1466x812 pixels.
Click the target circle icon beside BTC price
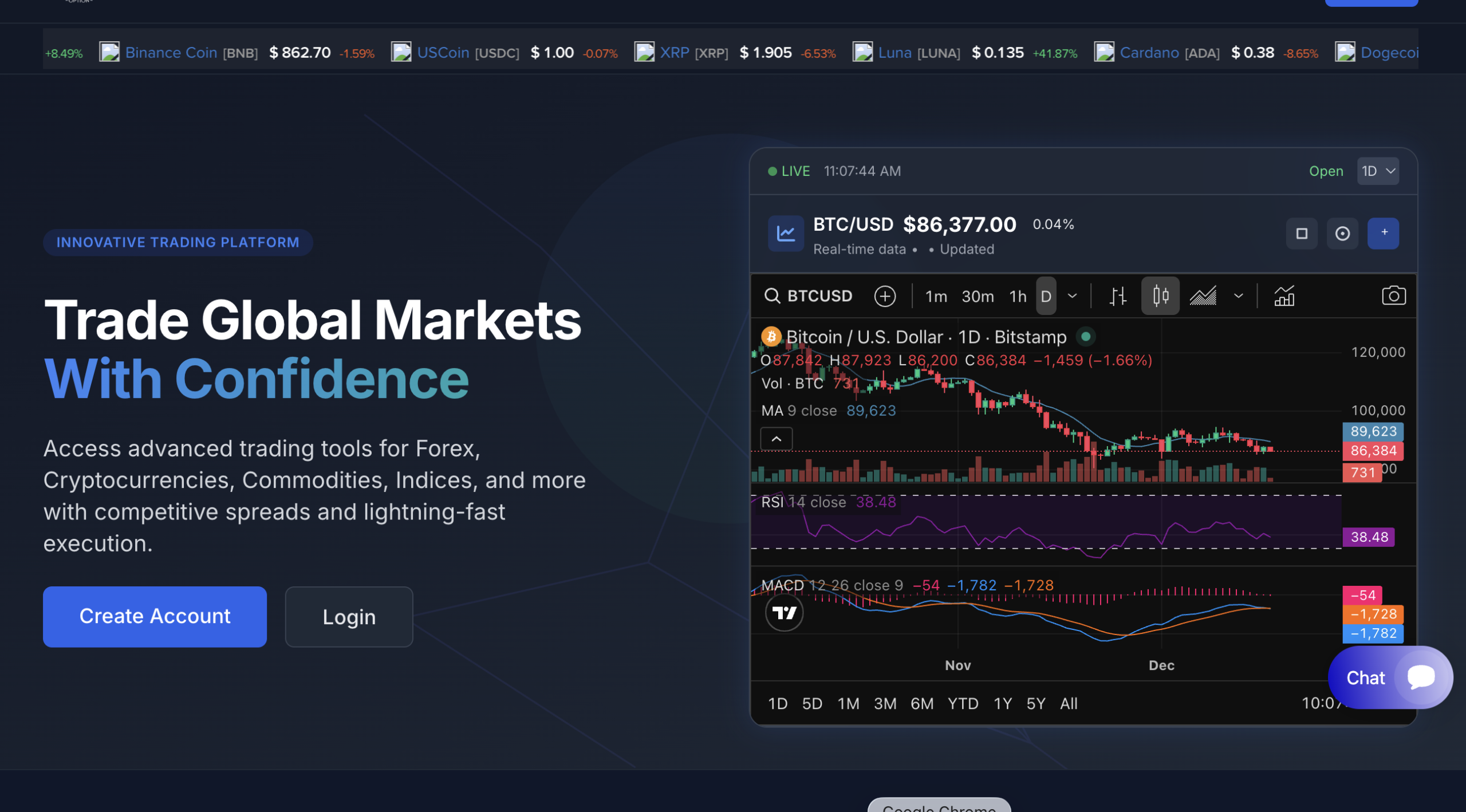coord(1342,234)
